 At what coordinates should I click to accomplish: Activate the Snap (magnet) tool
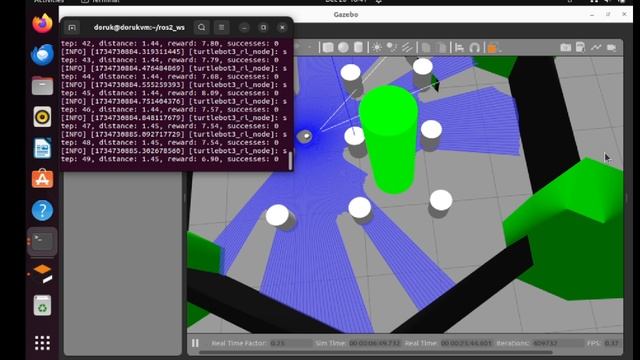tap(474, 48)
